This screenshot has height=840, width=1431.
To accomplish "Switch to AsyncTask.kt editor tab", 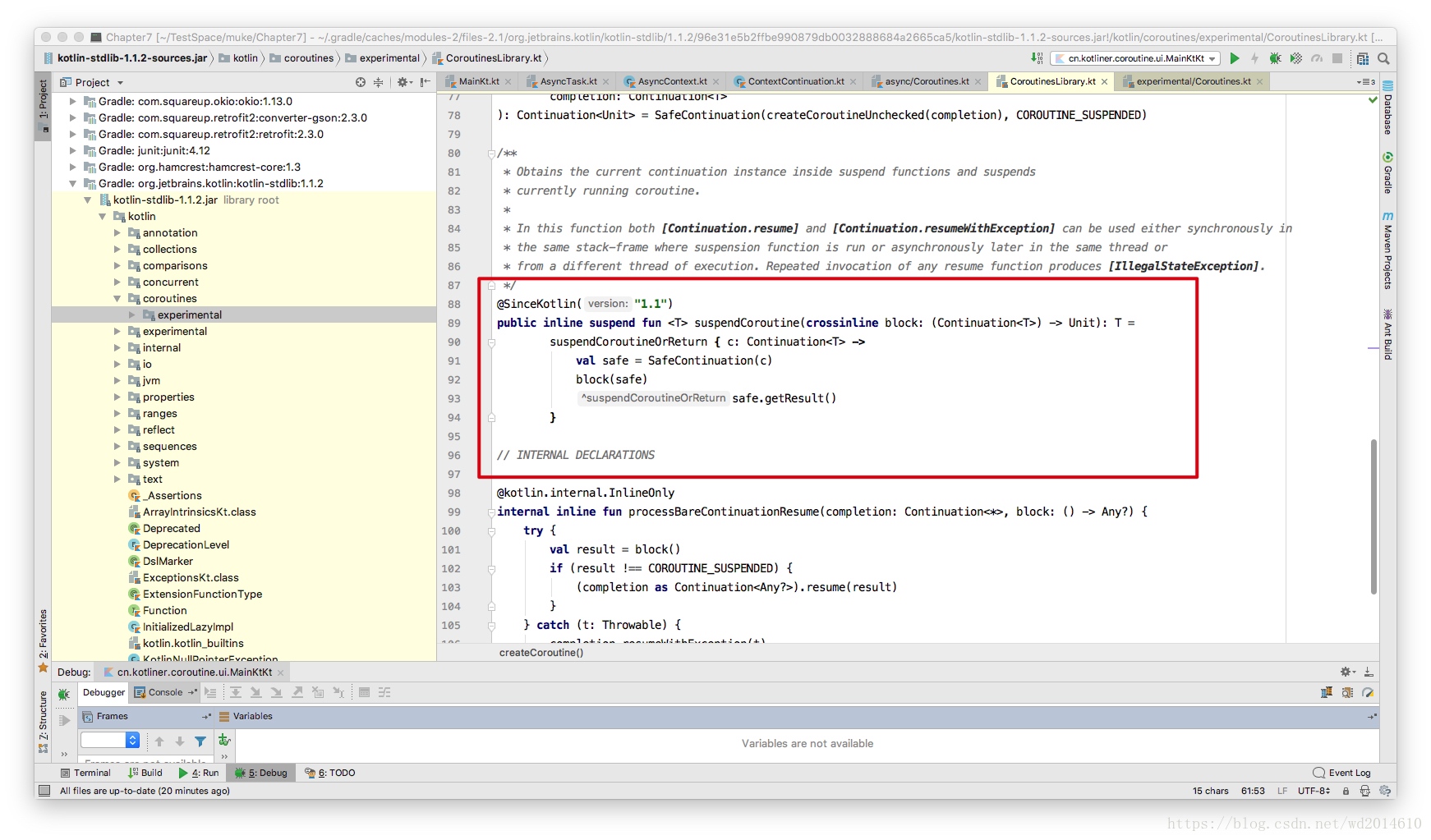I will click(568, 81).
